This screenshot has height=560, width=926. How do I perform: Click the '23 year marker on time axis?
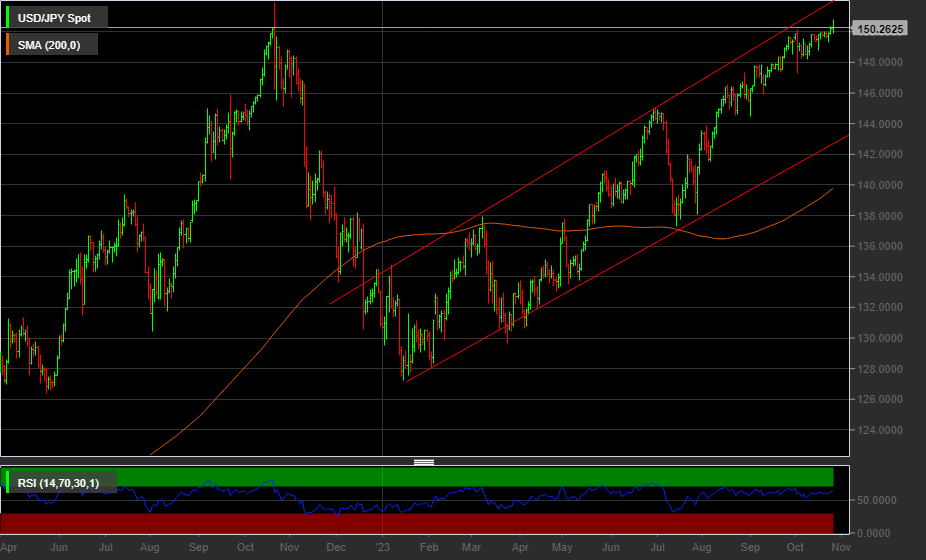382,548
